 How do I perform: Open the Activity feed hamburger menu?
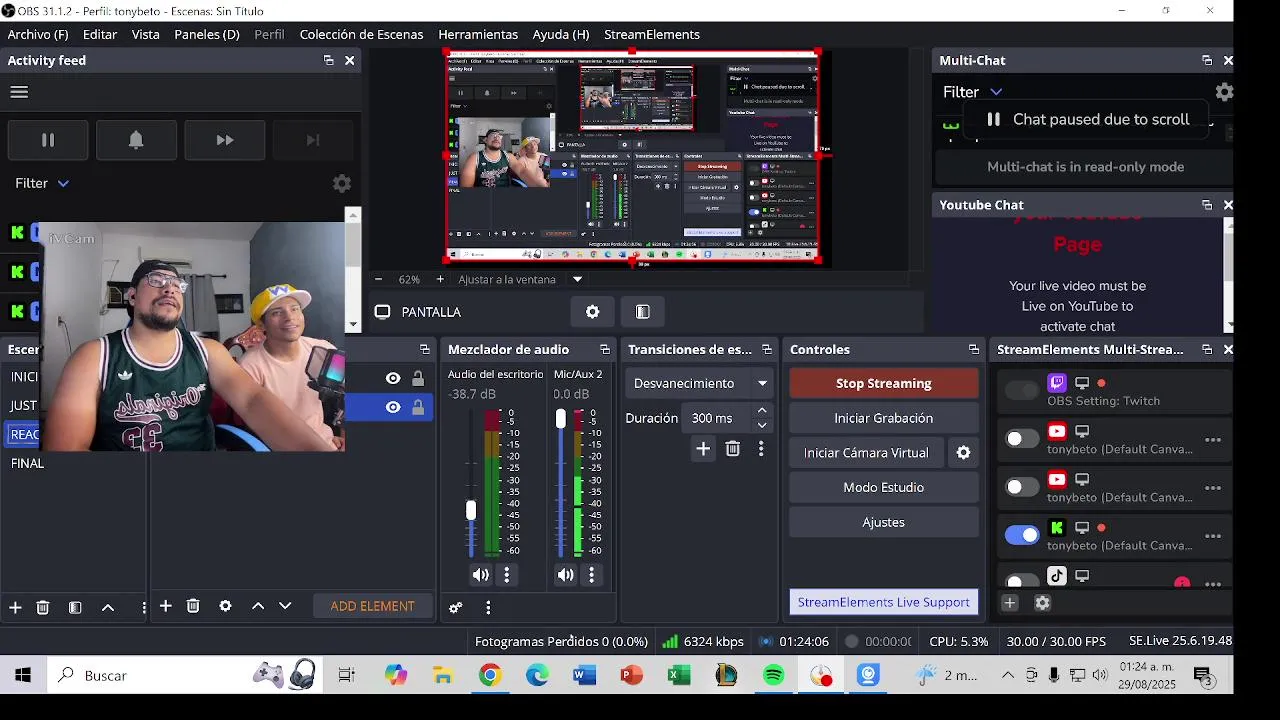(x=19, y=92)
